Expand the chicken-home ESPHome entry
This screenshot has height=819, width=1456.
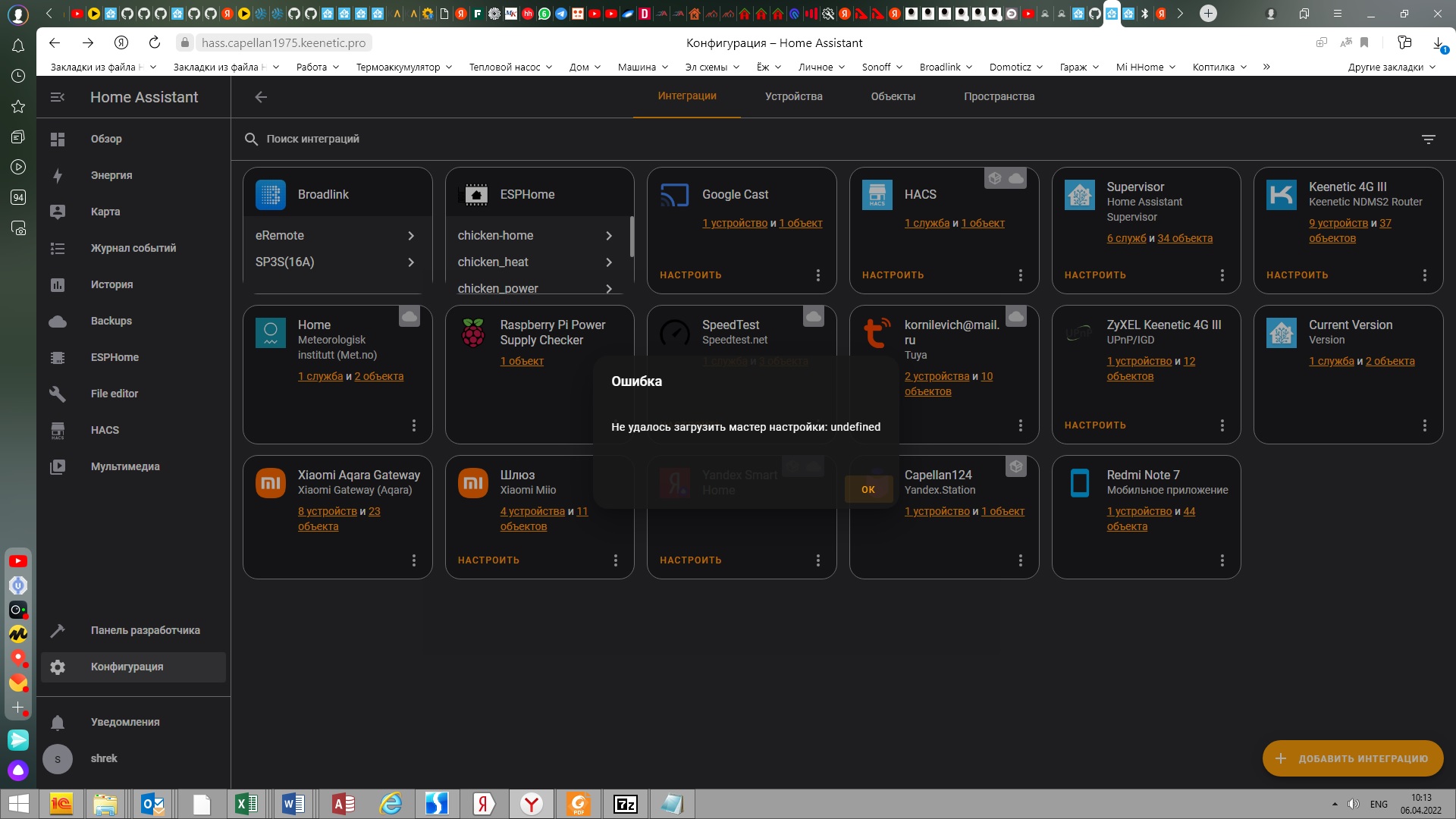coord(538,235)
